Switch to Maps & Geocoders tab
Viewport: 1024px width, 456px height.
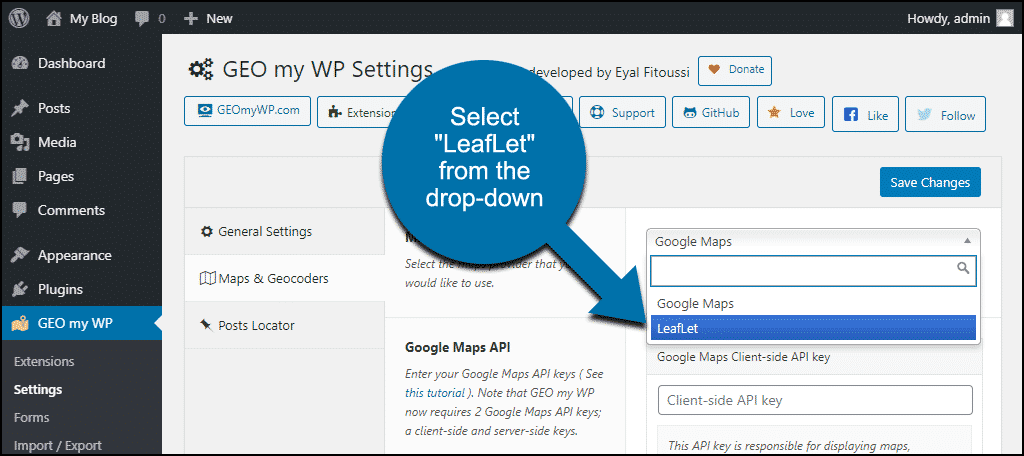coord(285,278)
